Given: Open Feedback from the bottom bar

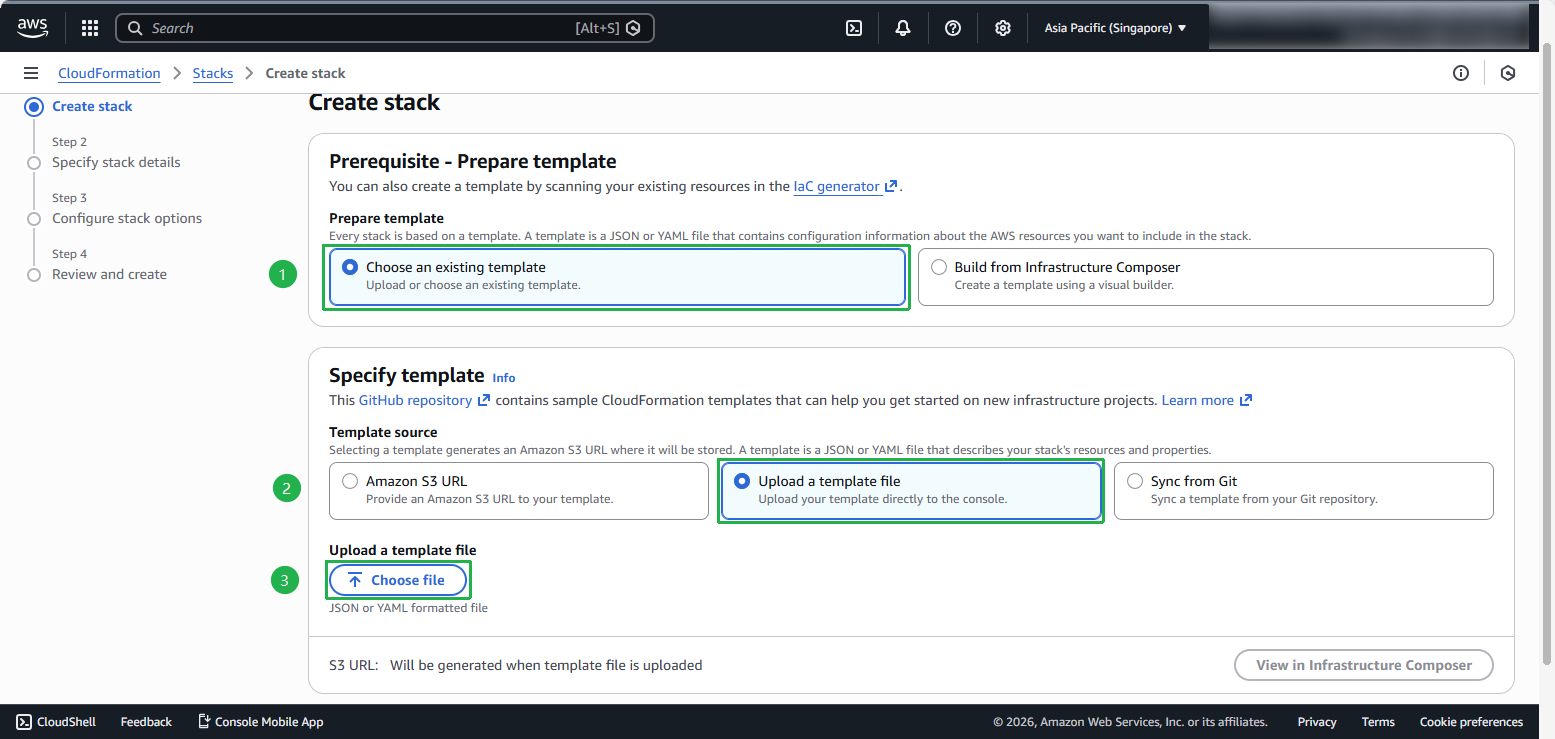Looking at the screenshot, I should click(146, 721).
